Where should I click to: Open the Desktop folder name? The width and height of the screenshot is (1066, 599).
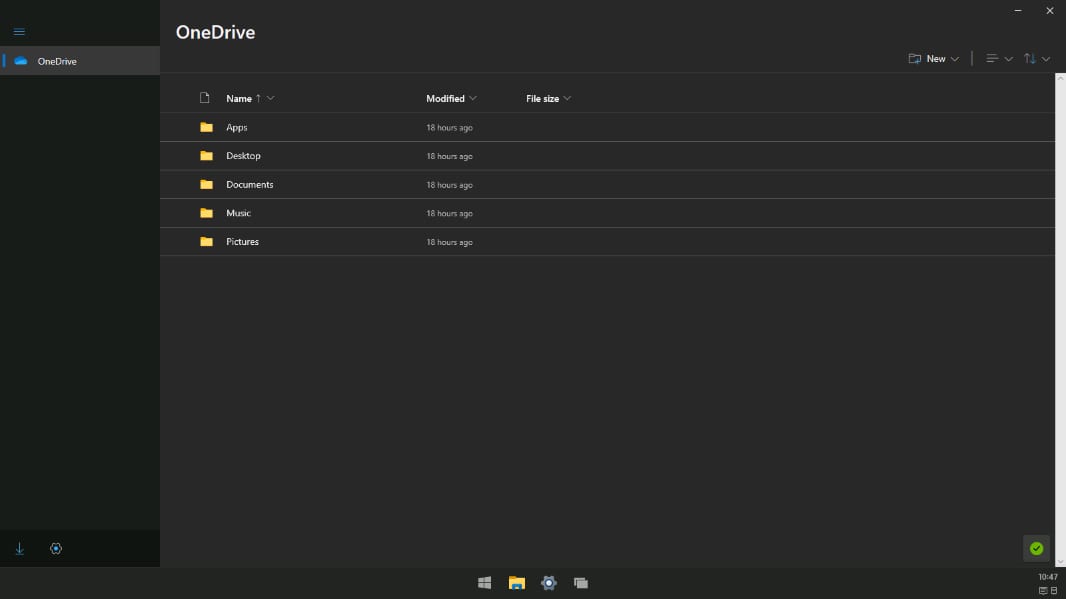(243, 156)
